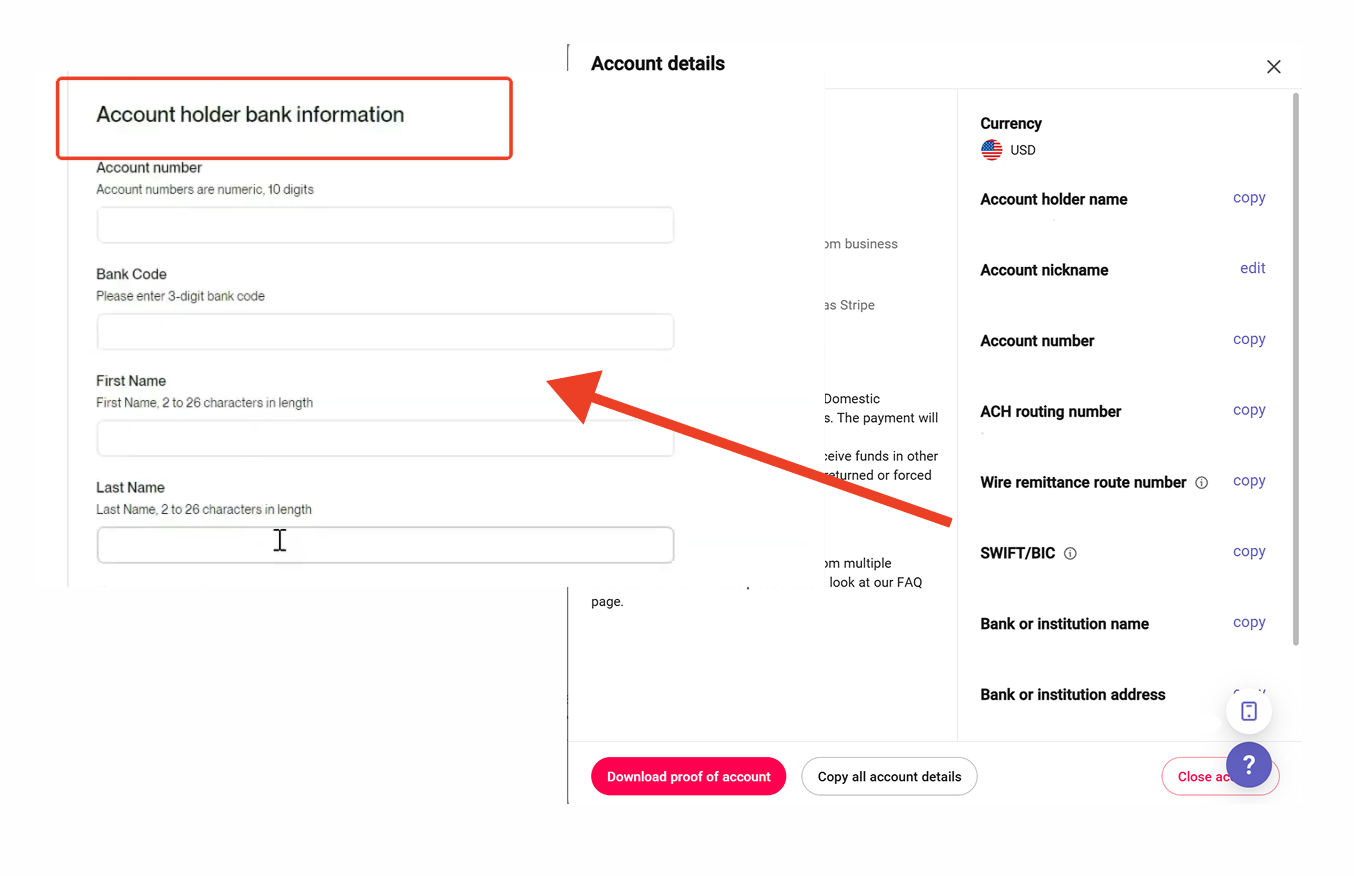The image size is (1354, 876).
Task: Edit the Account nickname
Action: click(x=1252, y=268)
